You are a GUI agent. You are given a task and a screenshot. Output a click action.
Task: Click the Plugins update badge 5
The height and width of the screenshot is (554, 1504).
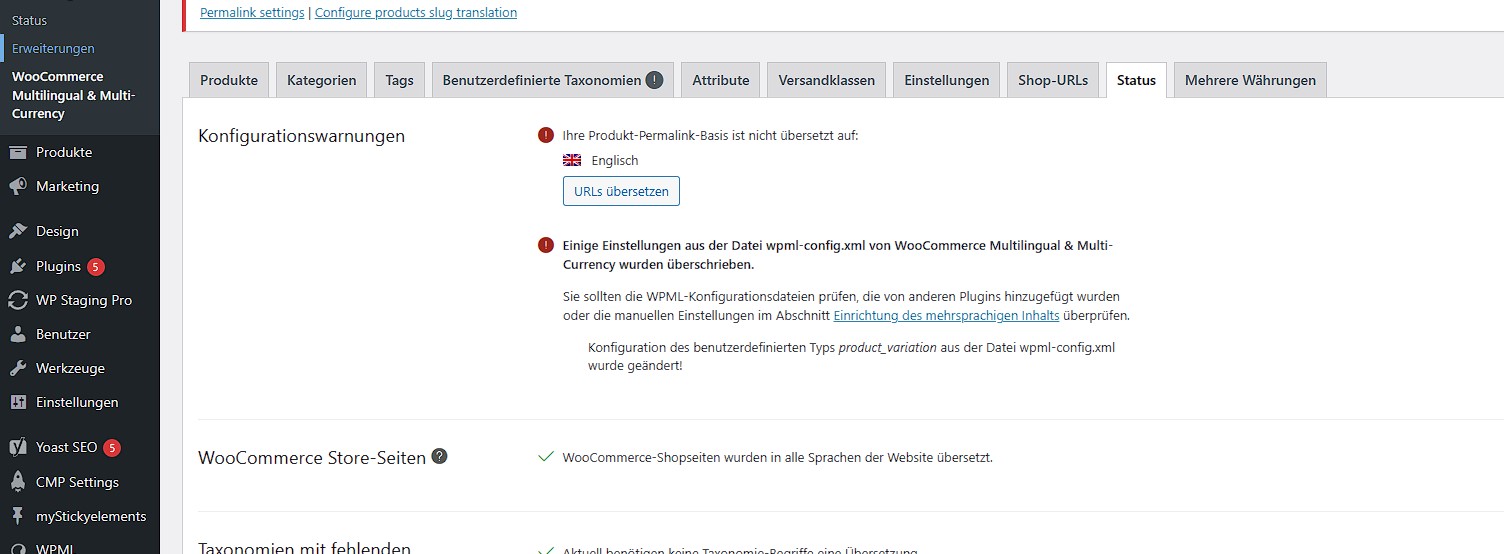click(95, 267)
